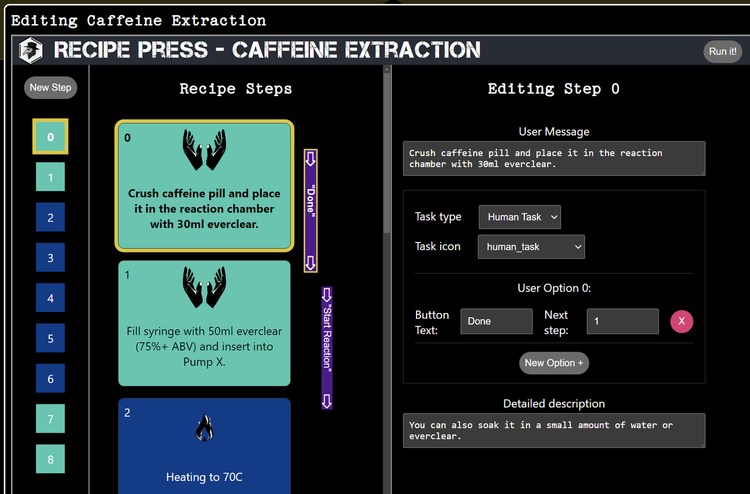
Task: Select step 0 in the sidebar
Action: (50, 137)
